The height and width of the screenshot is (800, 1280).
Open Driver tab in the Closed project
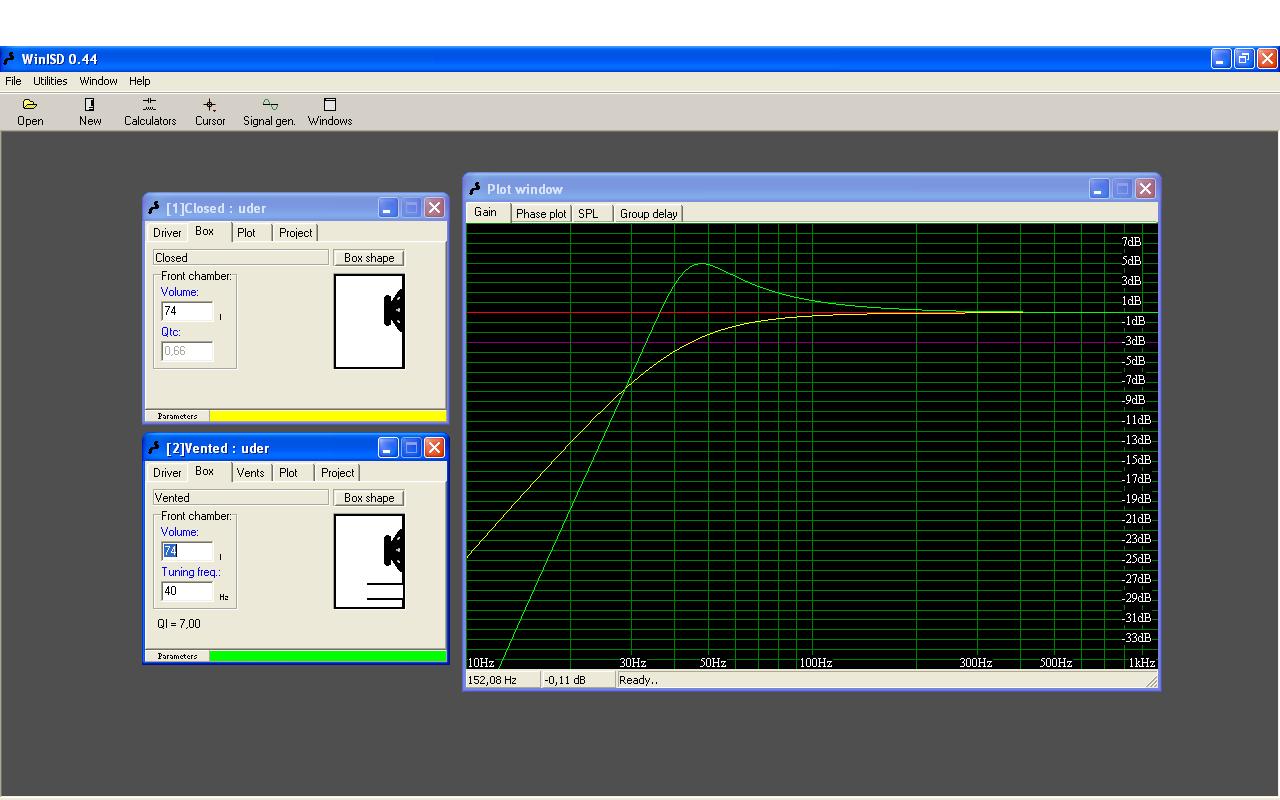tap(167, 232)
